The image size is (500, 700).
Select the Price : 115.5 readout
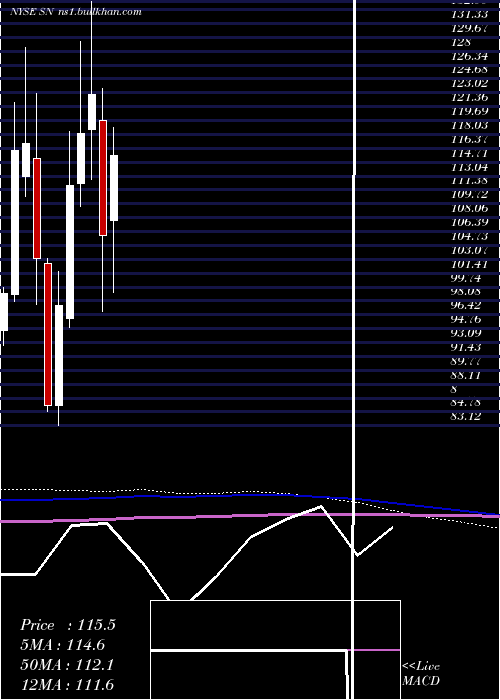pos(68,625)
